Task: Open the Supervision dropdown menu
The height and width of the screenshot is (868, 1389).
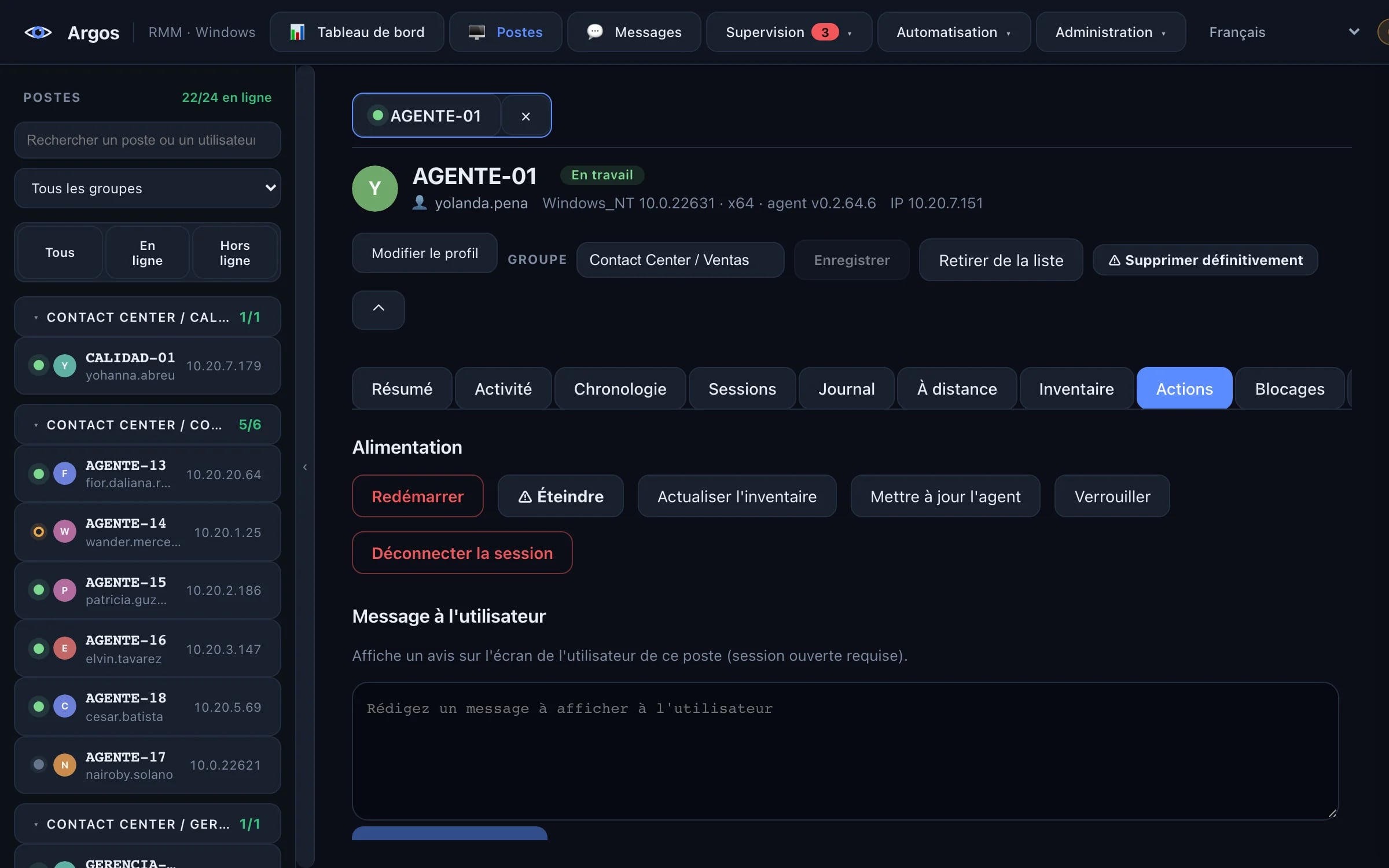Action: pos(789,32)
